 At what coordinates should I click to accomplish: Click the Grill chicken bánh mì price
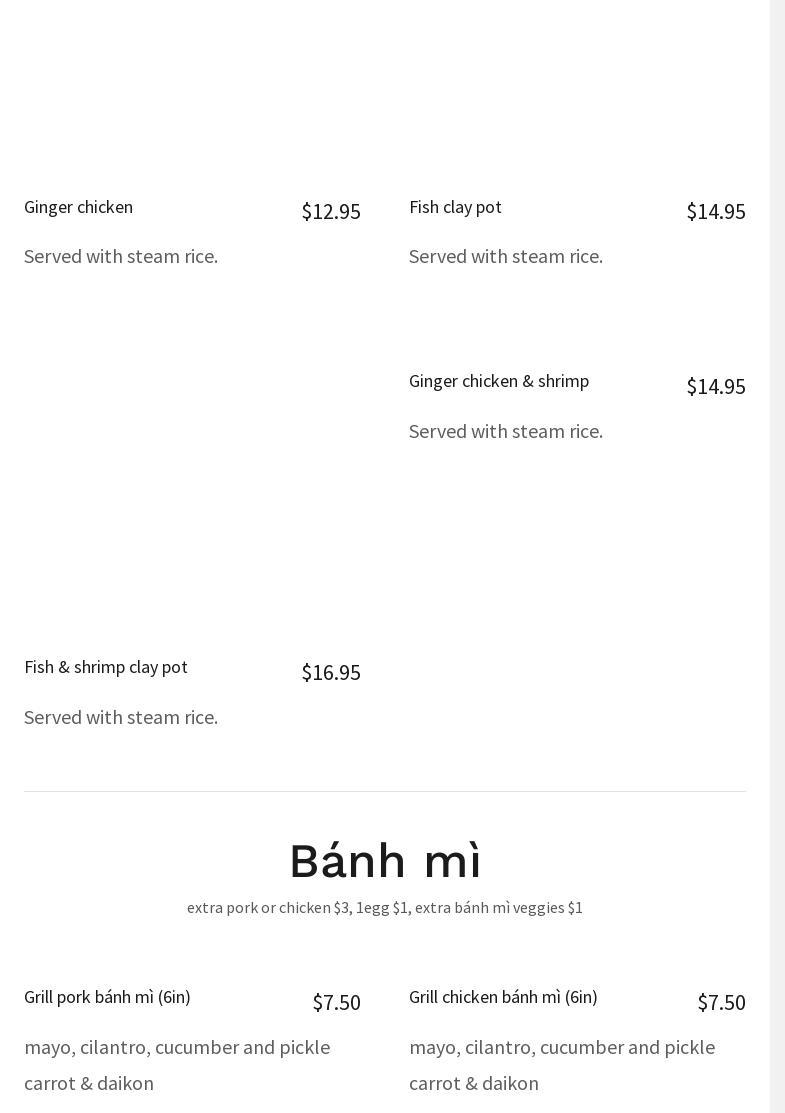[x=721, y=1003]
